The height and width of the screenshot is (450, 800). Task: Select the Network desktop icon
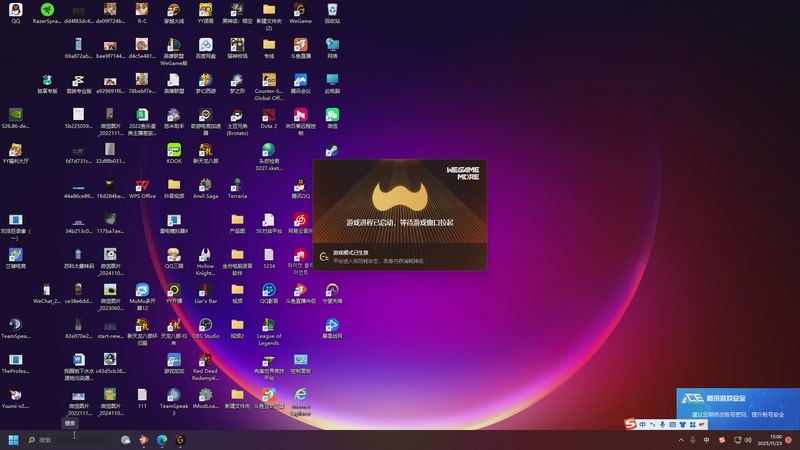click(x=332, y=48)
